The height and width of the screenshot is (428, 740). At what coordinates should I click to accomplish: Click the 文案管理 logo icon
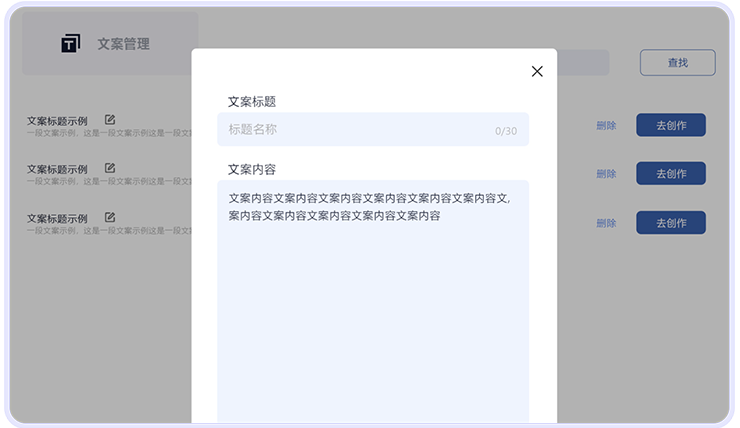click(70, 44)
